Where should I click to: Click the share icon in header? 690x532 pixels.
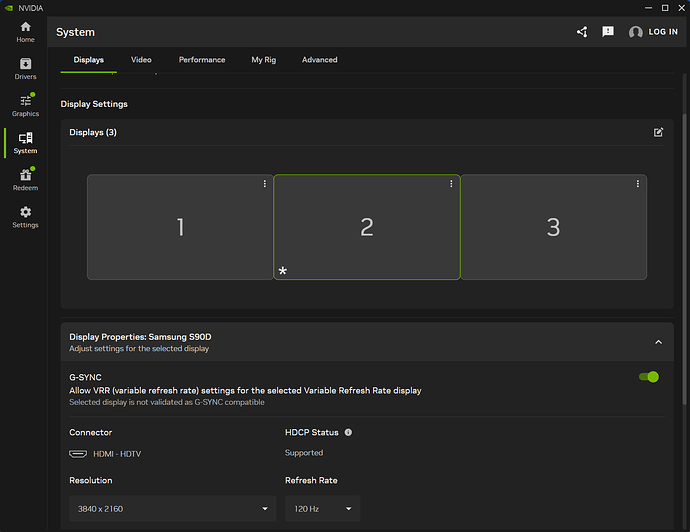[582, 32]
